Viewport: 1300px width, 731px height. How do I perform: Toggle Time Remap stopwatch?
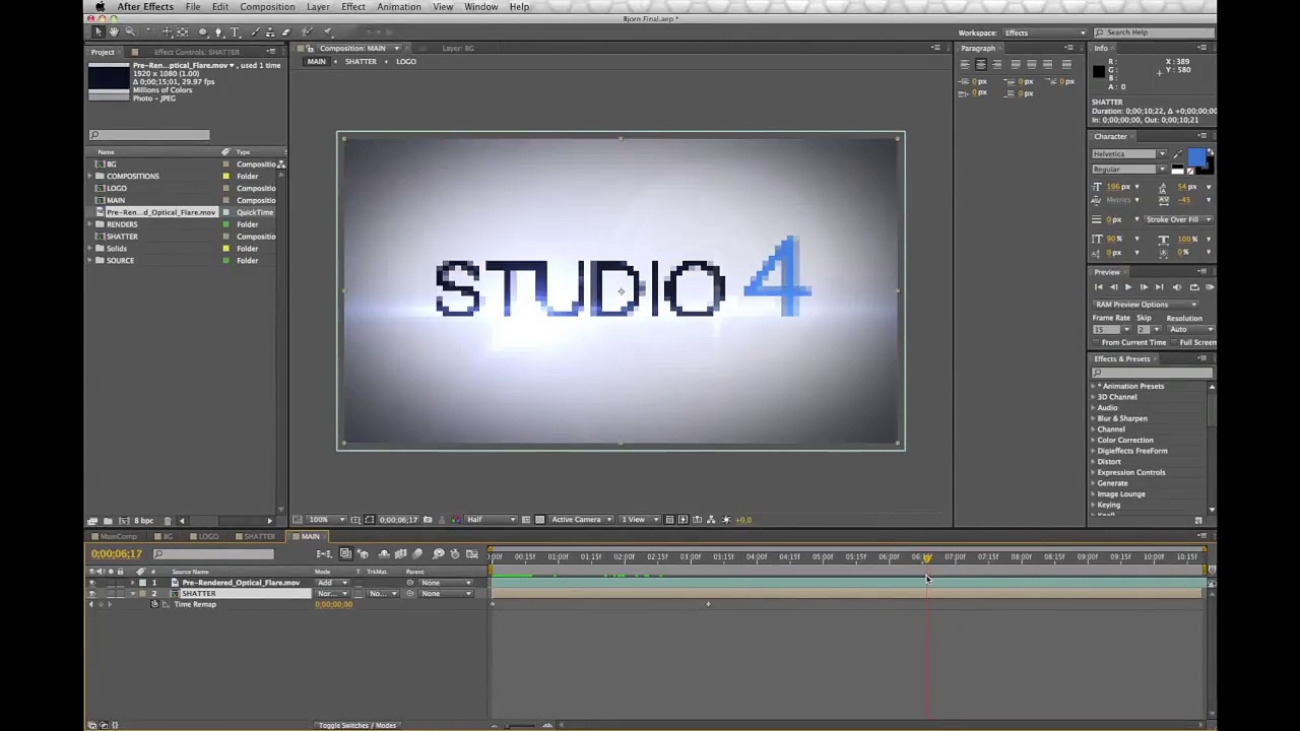155,604
